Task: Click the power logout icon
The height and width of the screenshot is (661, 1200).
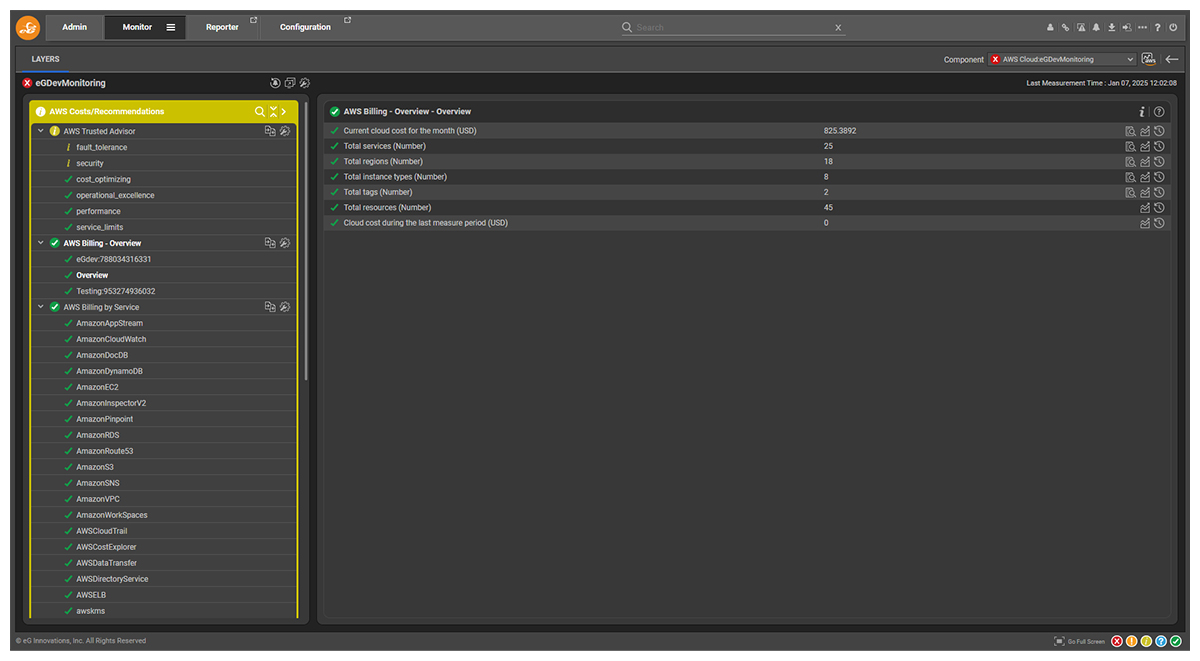Action: (1173, 27)
